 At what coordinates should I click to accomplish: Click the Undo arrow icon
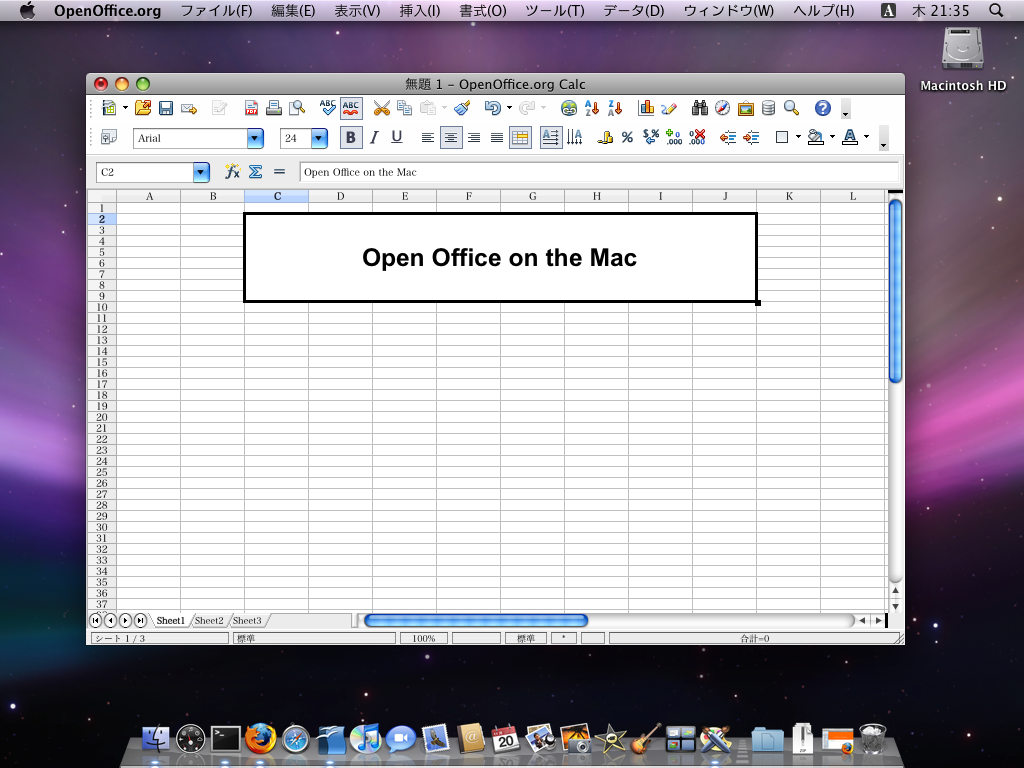coord(492,108)
